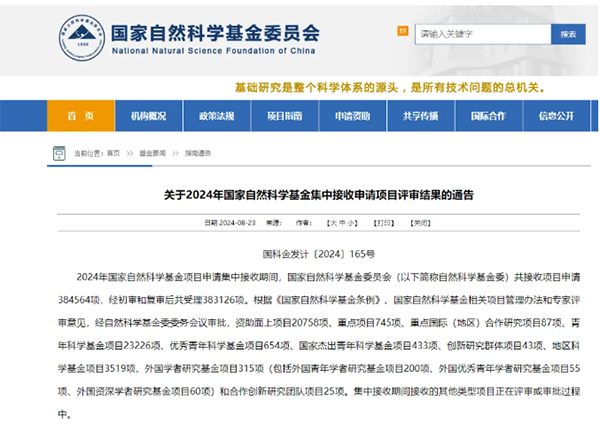Open the 首页 home tab

81,116
